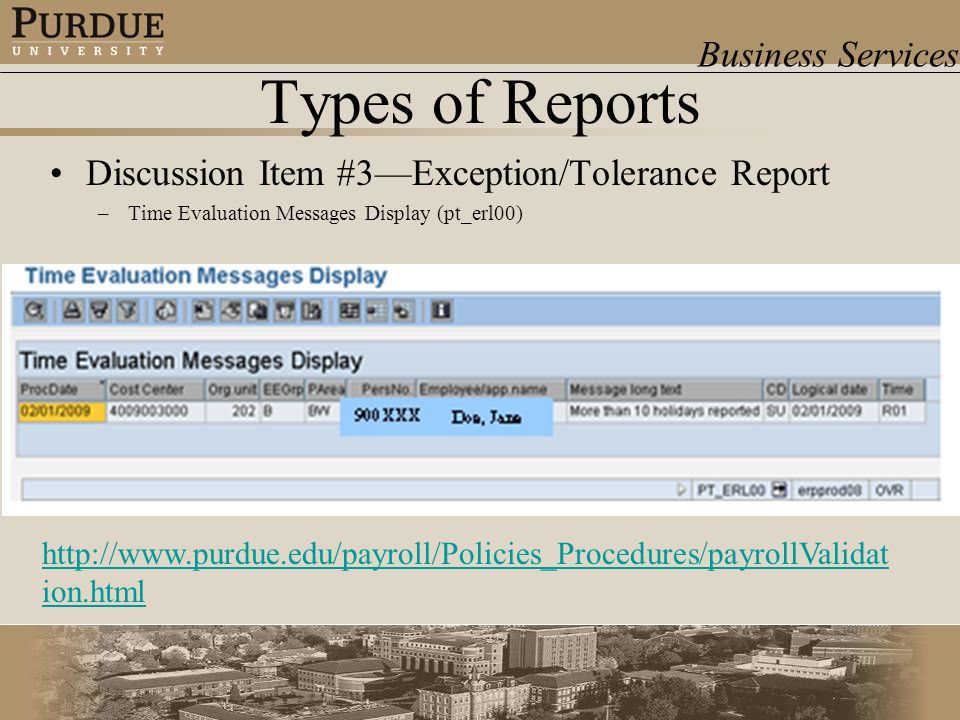This screenshot has height=720, width=960.
Task: Click the ProcDate column header
Action: [x=61, y=389]
